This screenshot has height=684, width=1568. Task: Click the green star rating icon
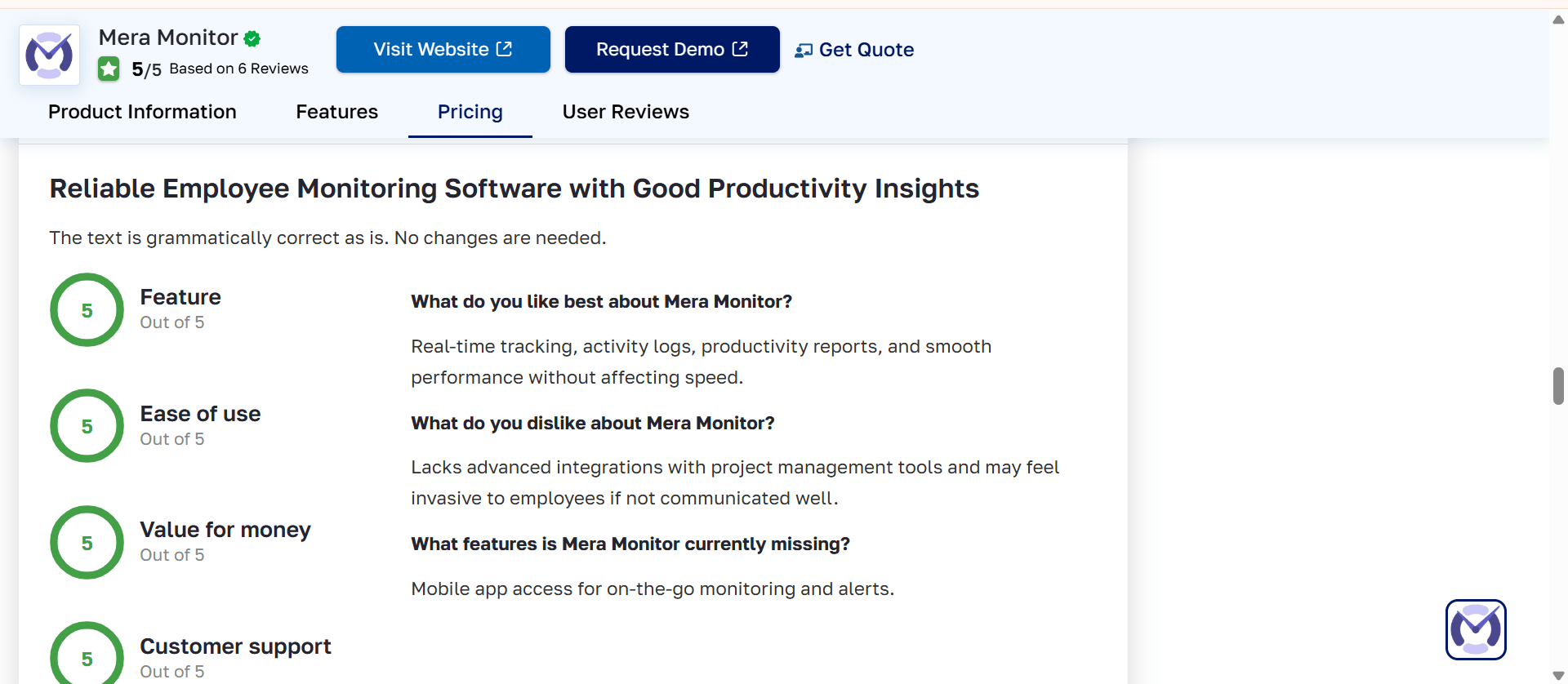[109, 69]
